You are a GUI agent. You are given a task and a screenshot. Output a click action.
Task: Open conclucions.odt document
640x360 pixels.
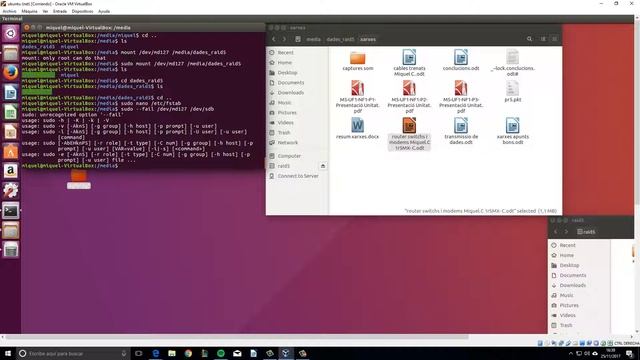[x=461, y=60]
